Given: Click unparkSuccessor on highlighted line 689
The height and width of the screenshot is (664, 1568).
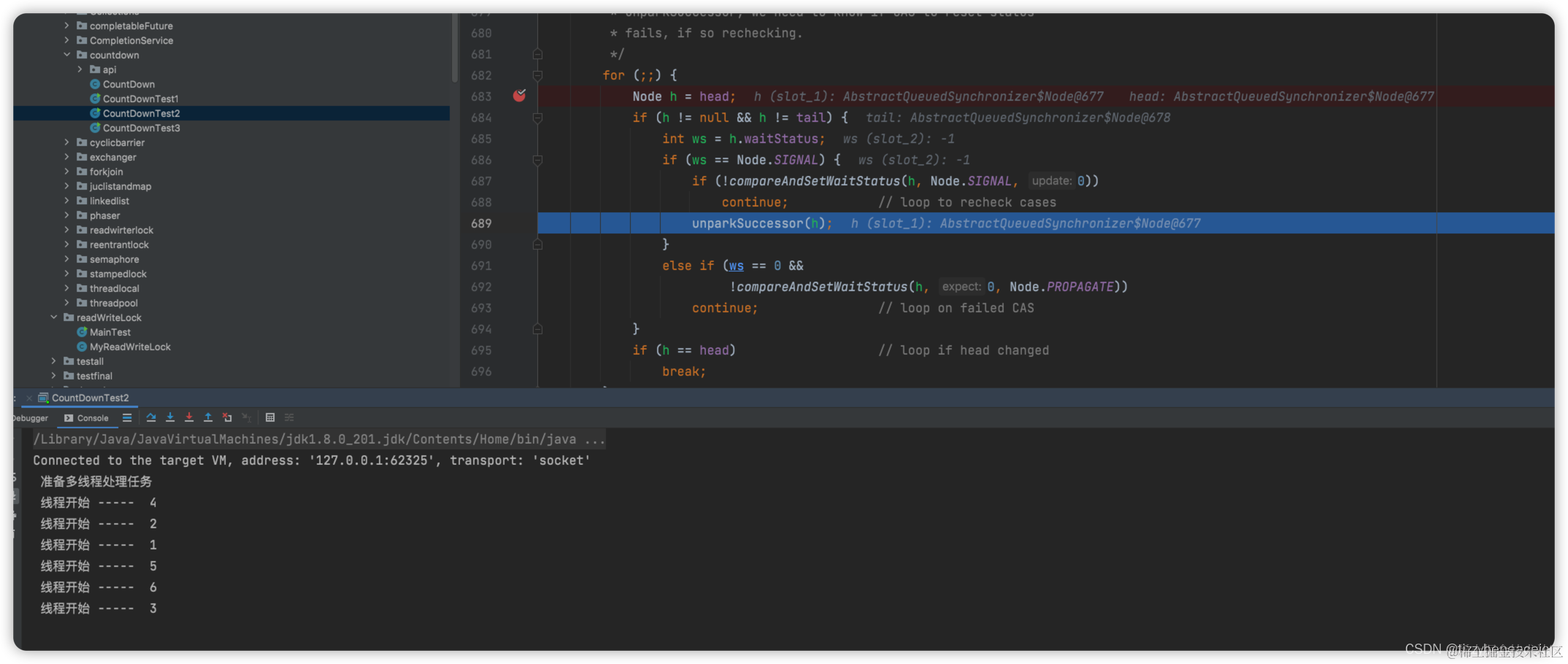Looking at the screenshot, I should [748, 223].
